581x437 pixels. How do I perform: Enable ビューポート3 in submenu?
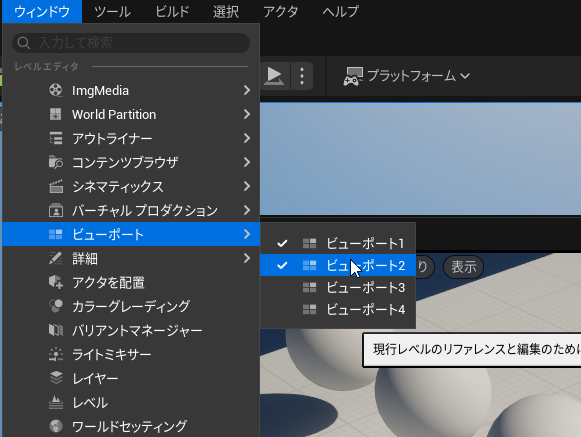point(338,288)
